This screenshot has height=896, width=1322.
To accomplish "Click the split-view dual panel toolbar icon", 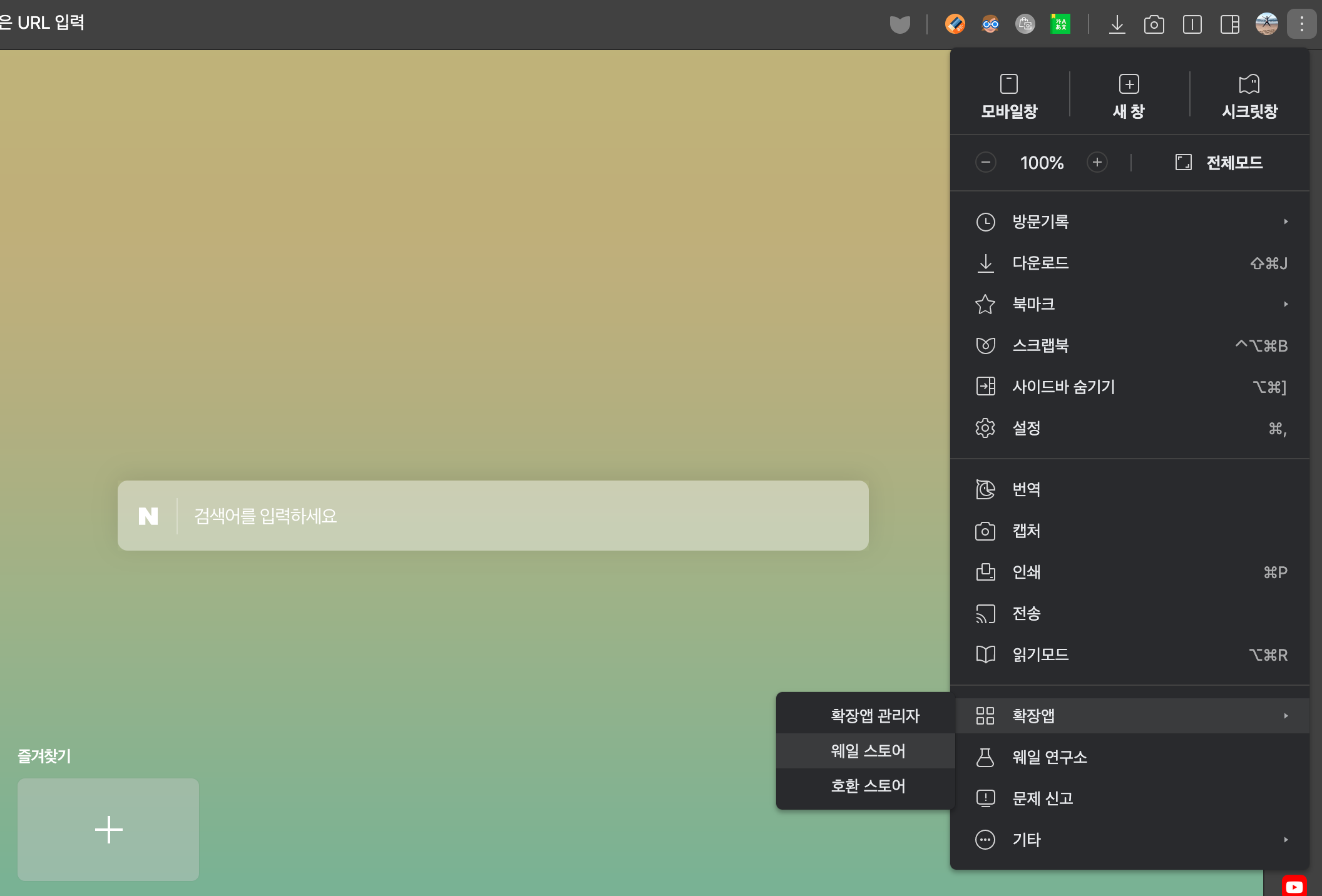I will [x=1192, y=24].
